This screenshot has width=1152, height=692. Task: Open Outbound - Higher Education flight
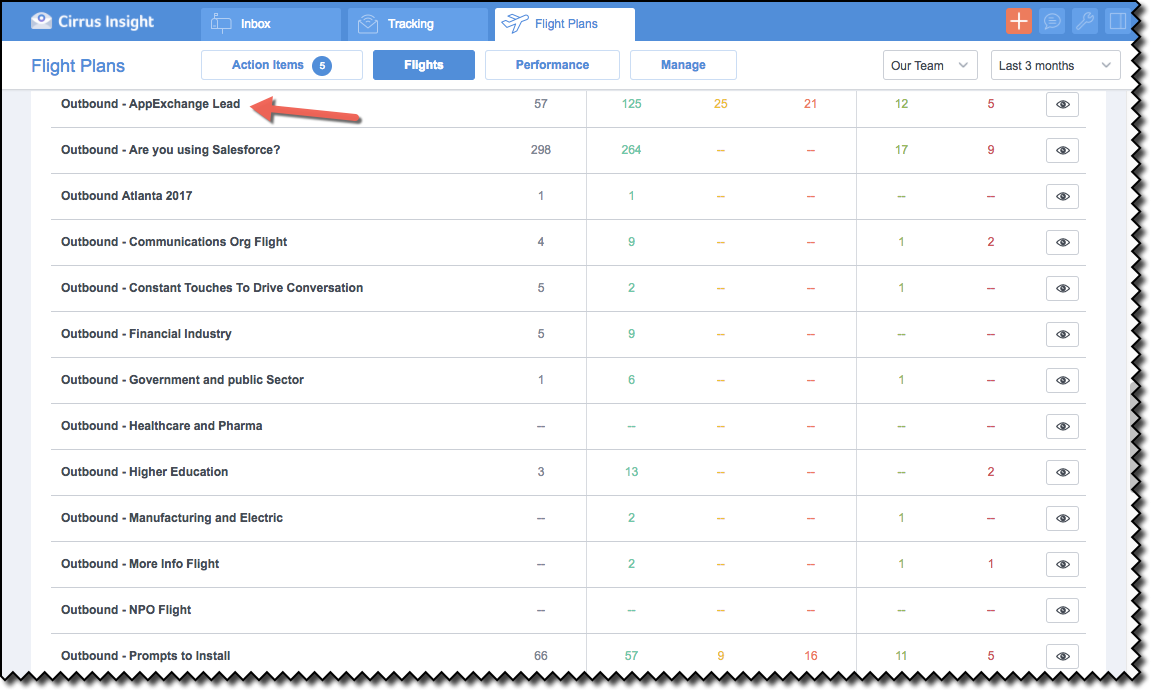145,472
